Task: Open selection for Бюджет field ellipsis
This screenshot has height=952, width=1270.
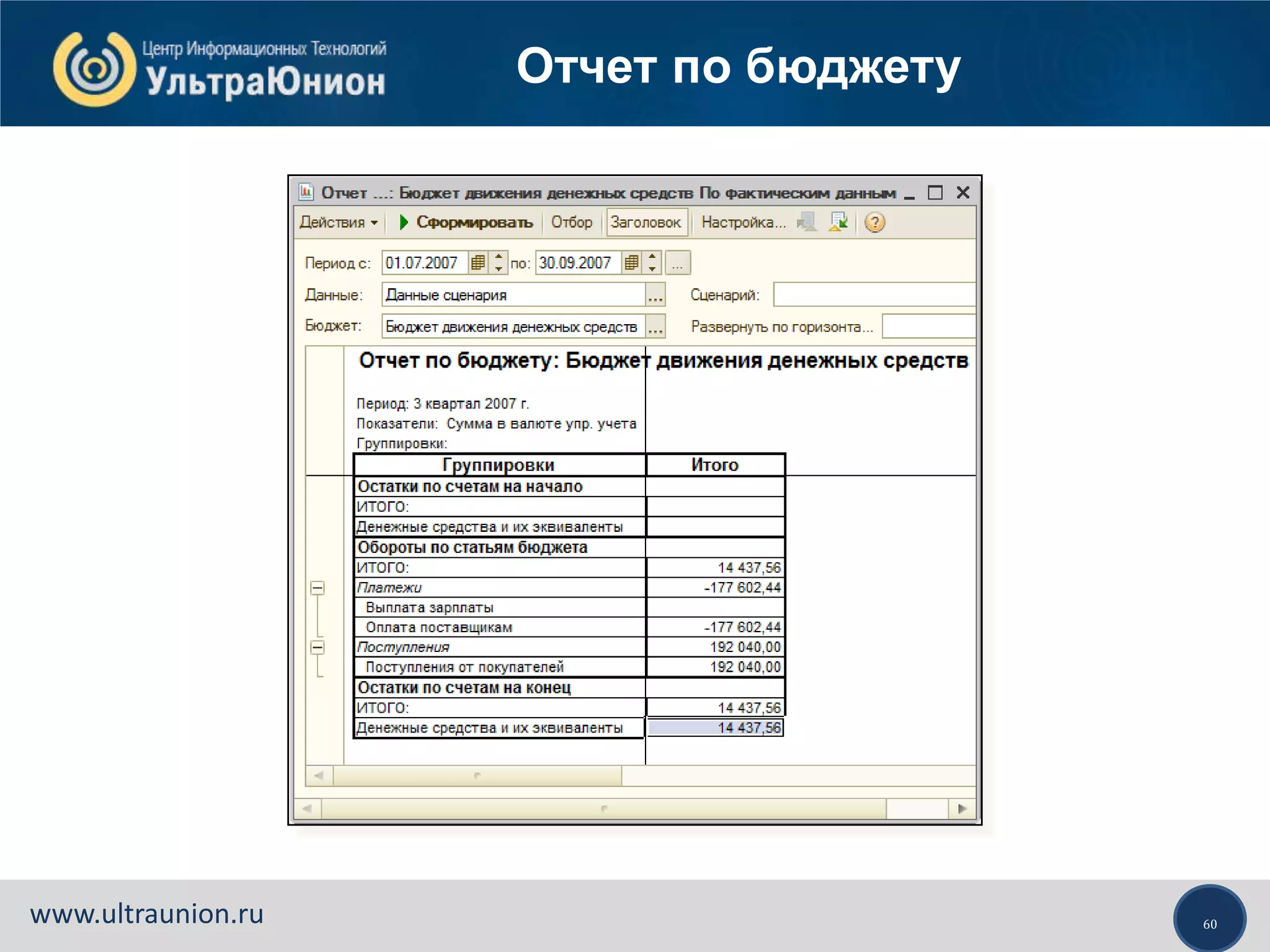Action: pyautogui.click(x=655, y=327)
